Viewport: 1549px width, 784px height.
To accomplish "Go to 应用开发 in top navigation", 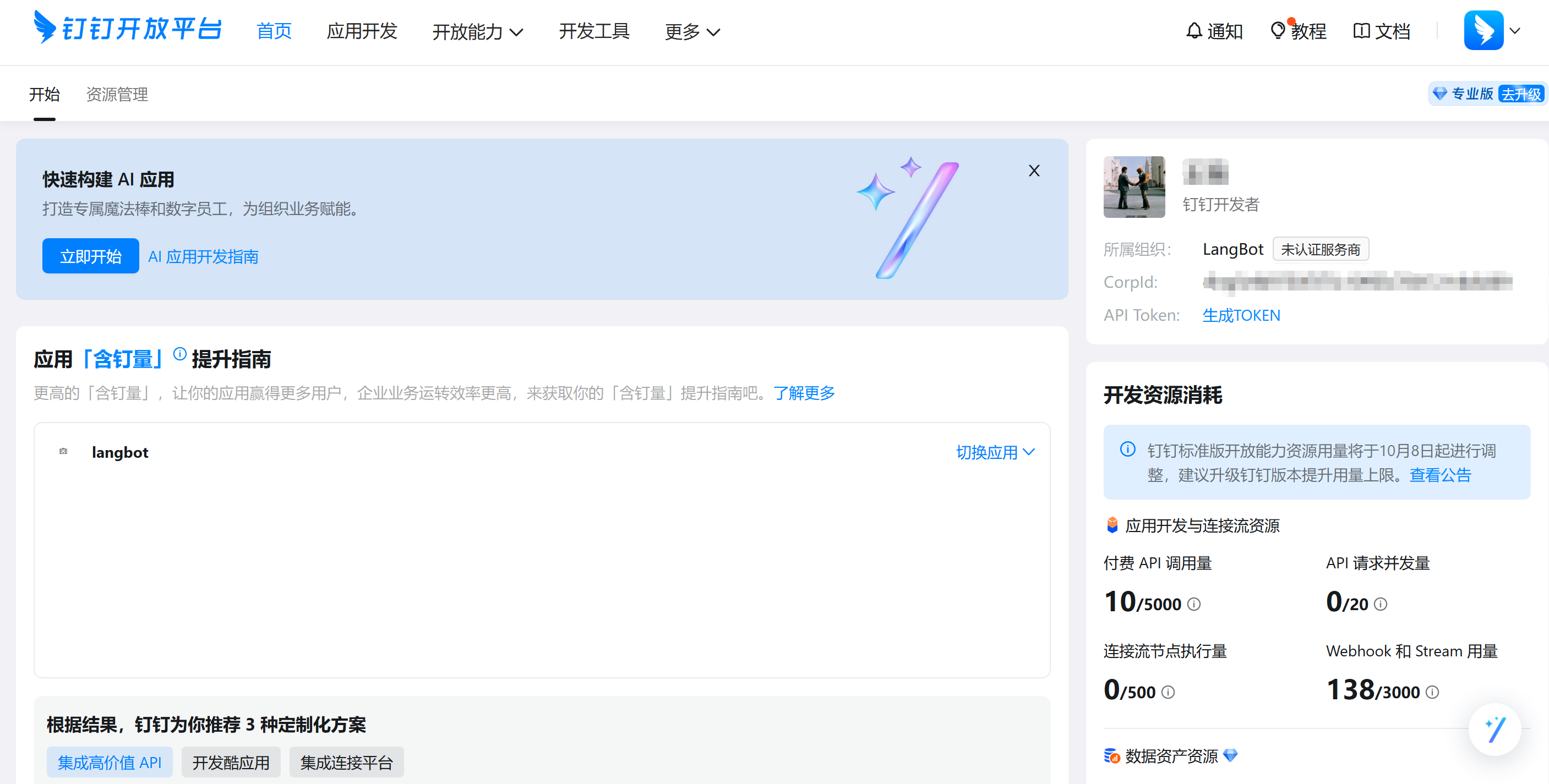I will click(362, 31).
